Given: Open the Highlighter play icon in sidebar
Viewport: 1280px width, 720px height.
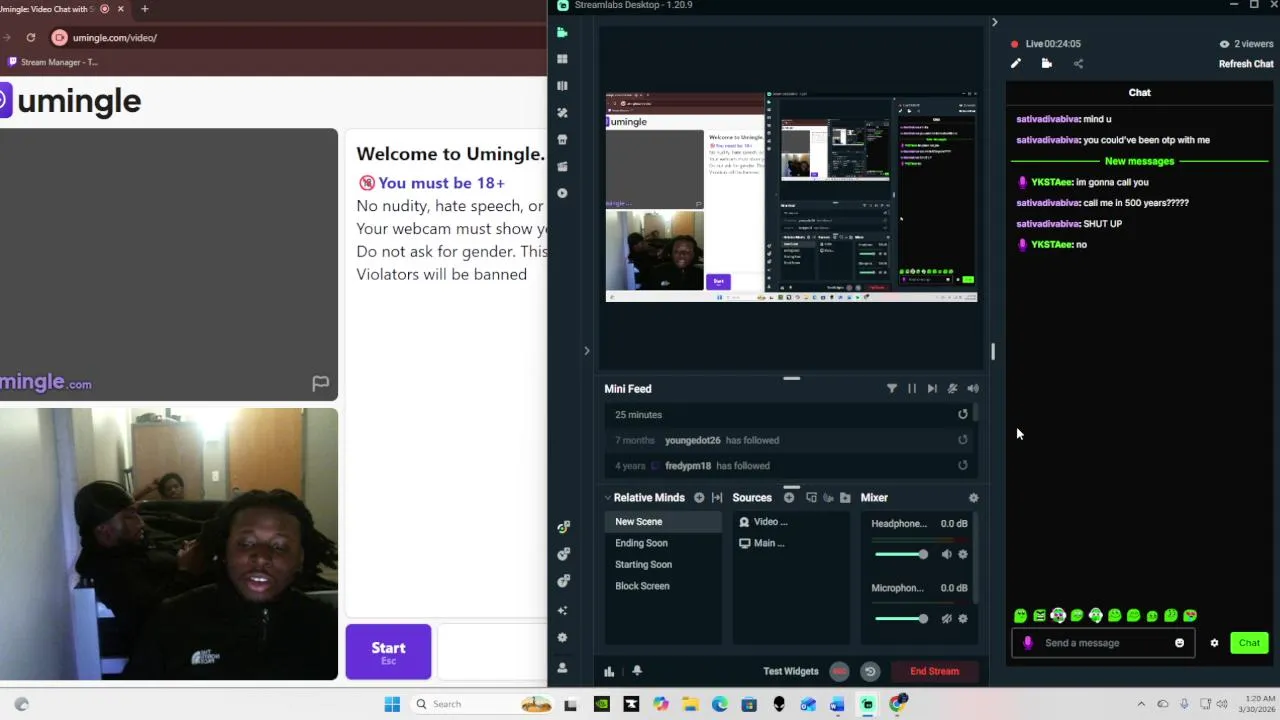Looking at the screenshot, I should point(562,193).
